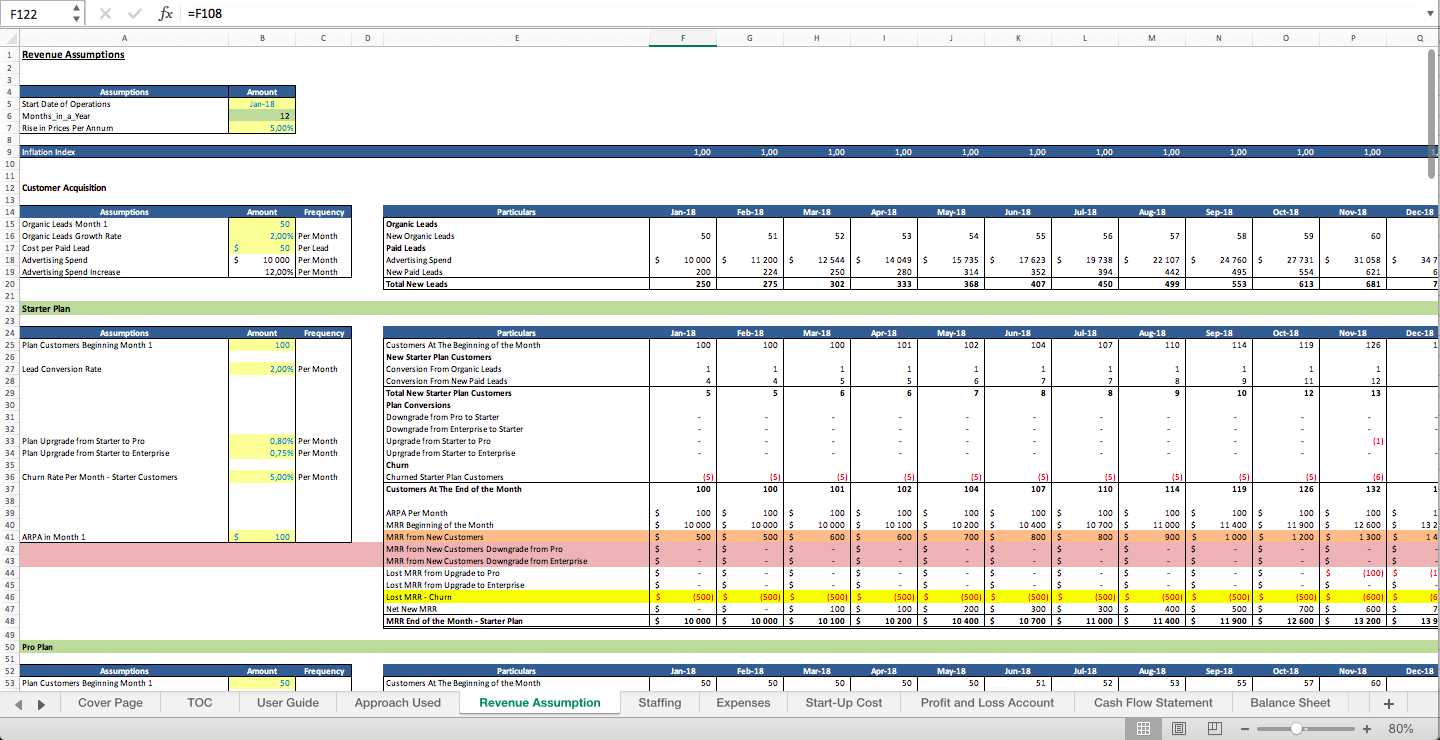The height and width of the screenshot is (740, 1440).
Task: Click the Name Box showing F122
Action: (x=38, y=14)
